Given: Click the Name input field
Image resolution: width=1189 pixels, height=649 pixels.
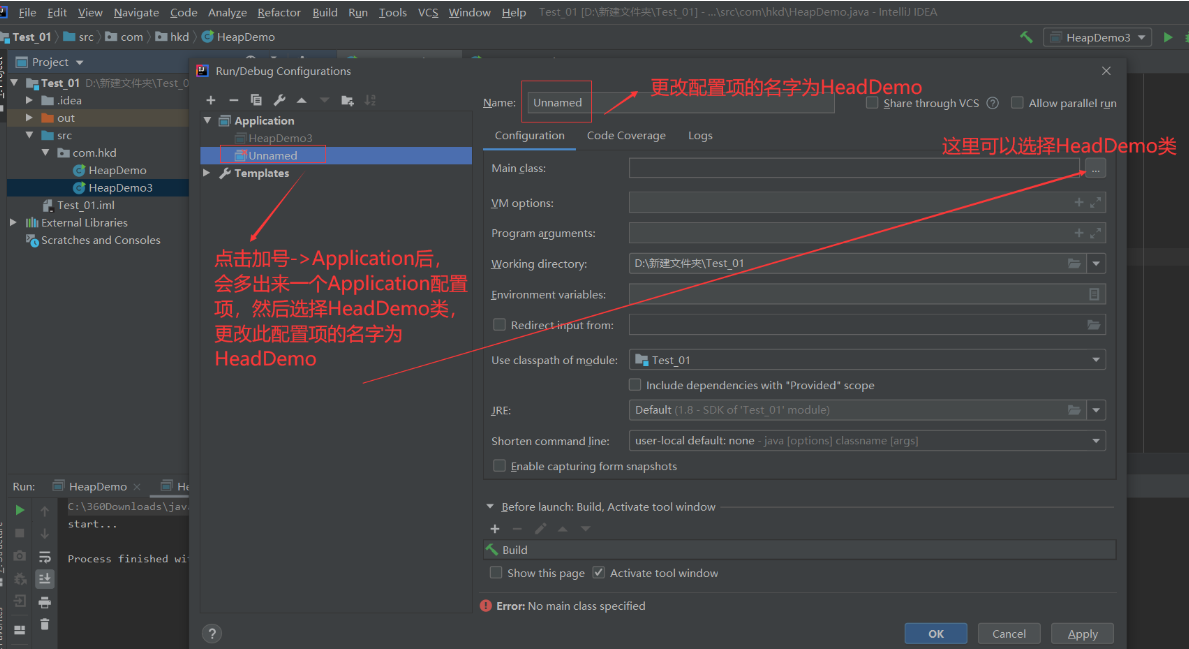Looking at the screenshot, I should tap(680, 102).
